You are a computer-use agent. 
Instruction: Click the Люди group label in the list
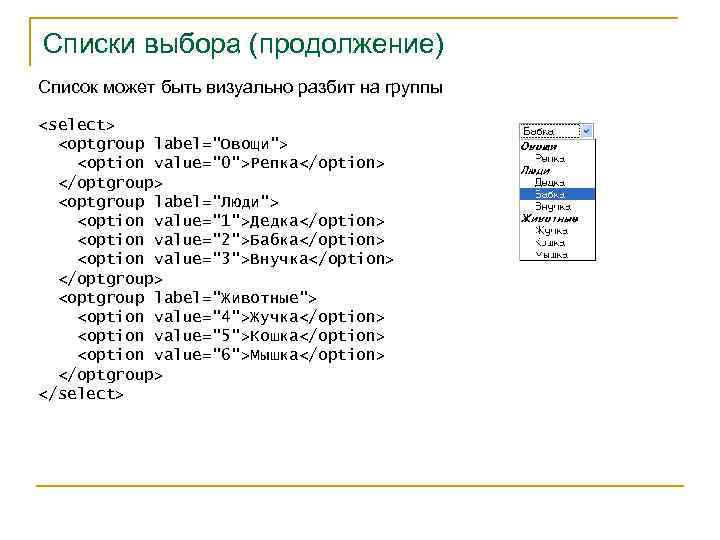click(x=535, y=170)
